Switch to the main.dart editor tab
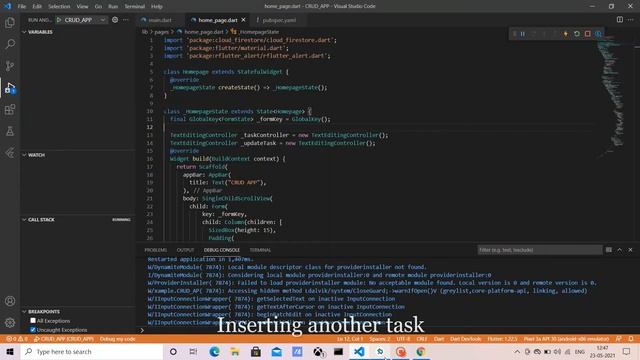The height and width of the screenshot is (360, 640). (x=160, y=20)
